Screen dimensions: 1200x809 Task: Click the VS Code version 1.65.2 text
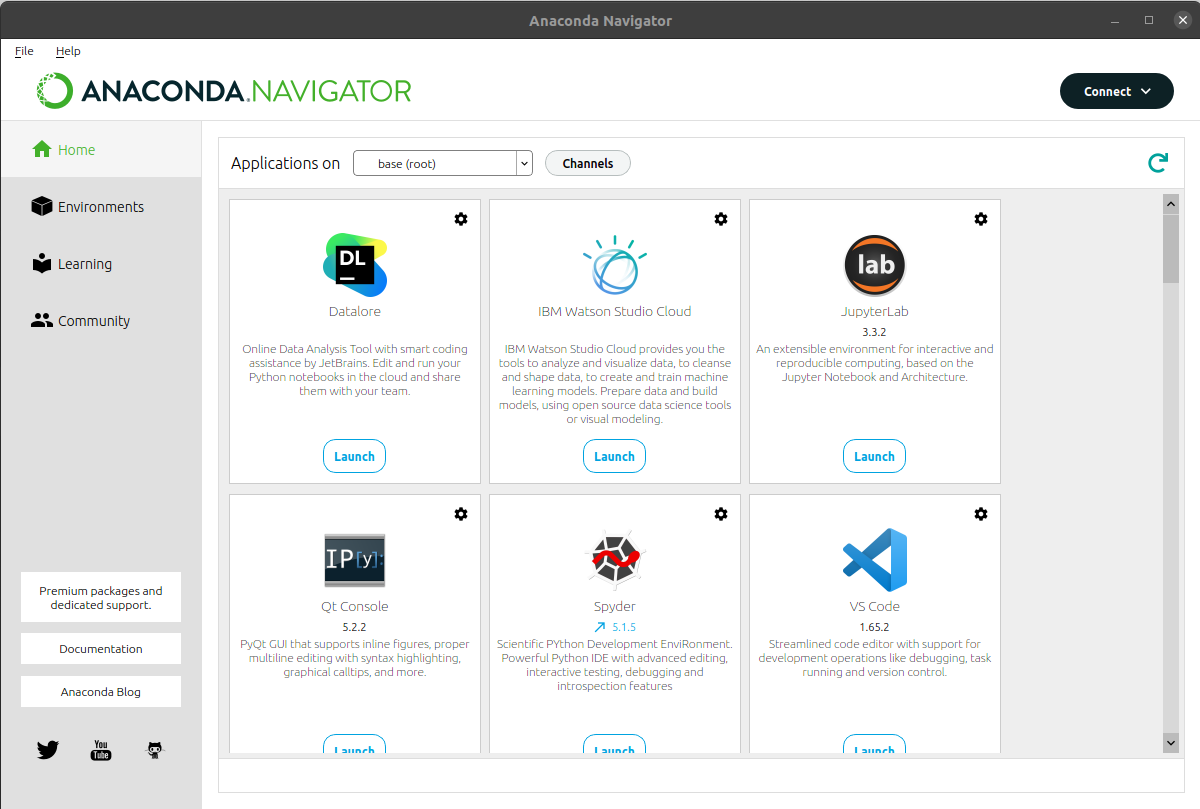(875, 627)
